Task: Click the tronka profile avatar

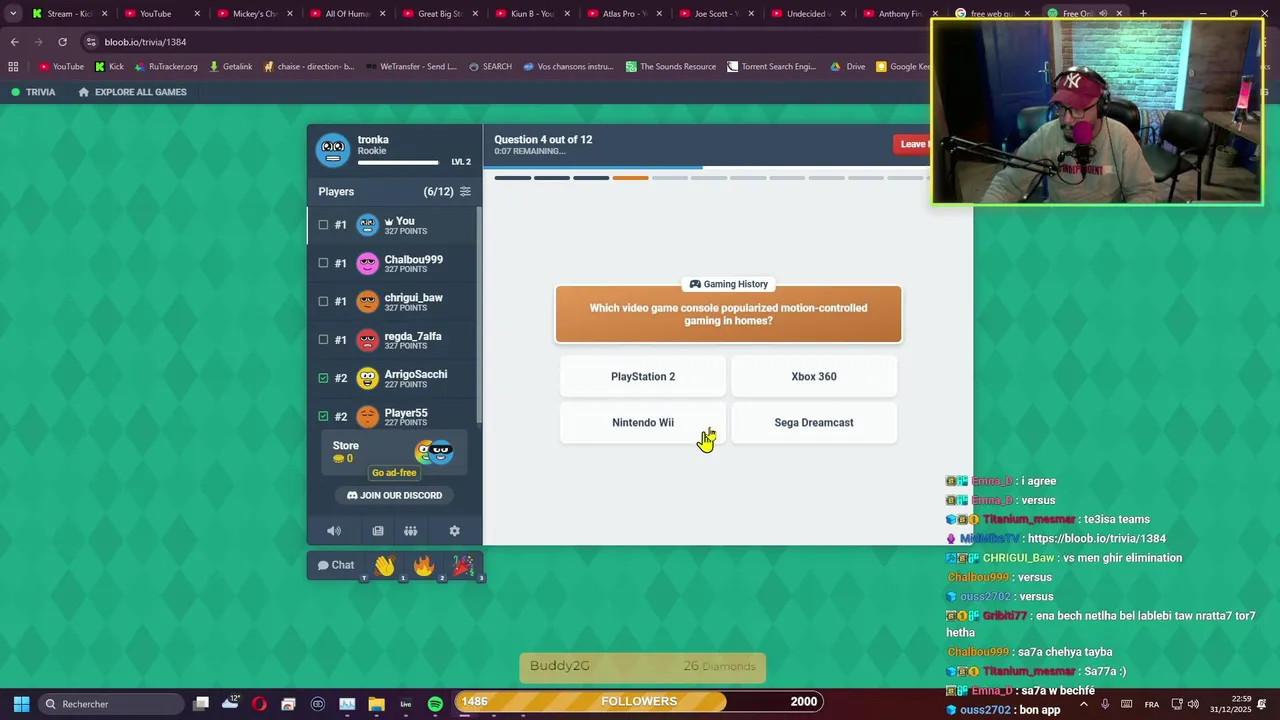Action: (x=333, y=150)
